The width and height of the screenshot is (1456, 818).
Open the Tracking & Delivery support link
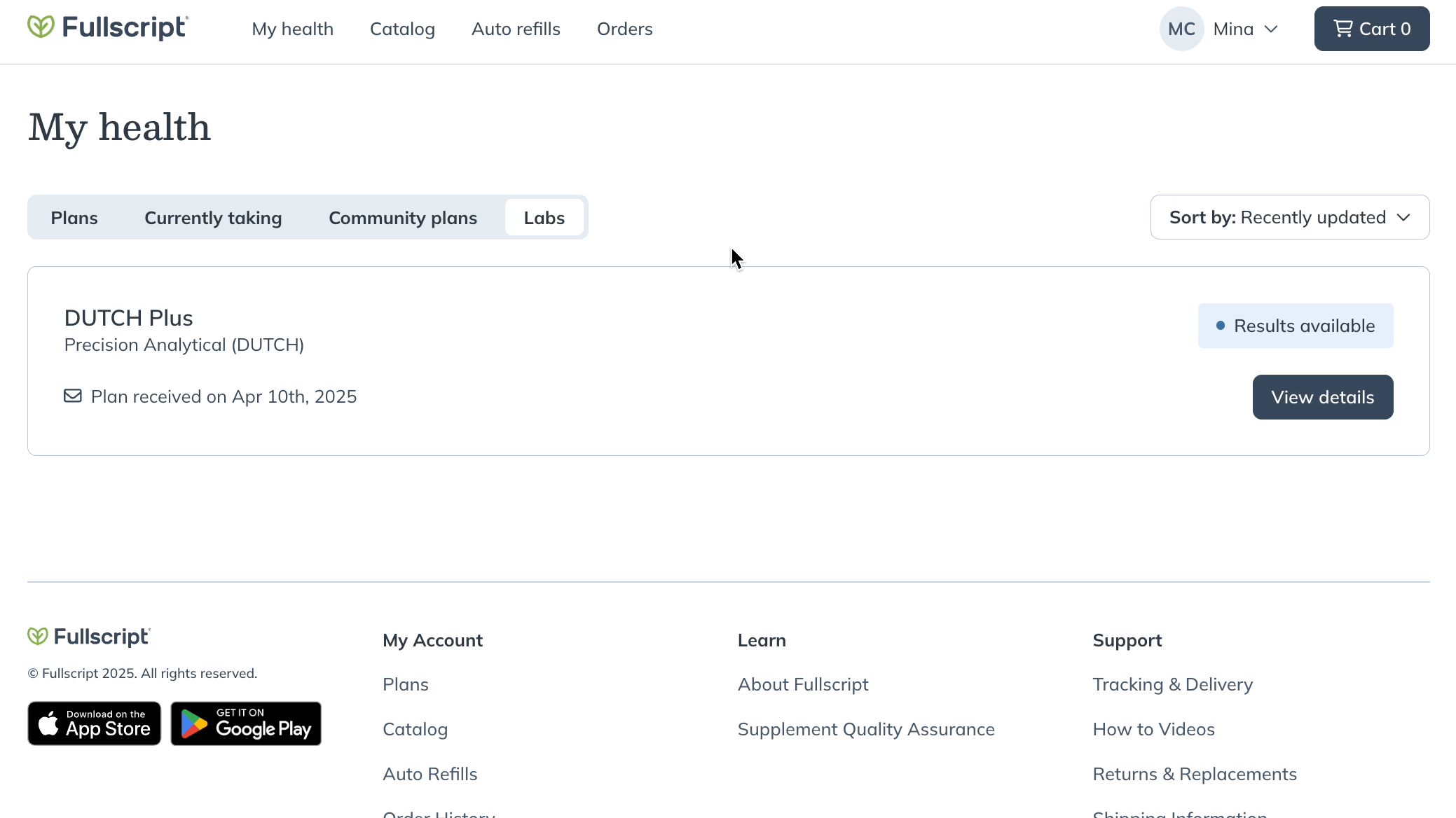coord(1173,684)
